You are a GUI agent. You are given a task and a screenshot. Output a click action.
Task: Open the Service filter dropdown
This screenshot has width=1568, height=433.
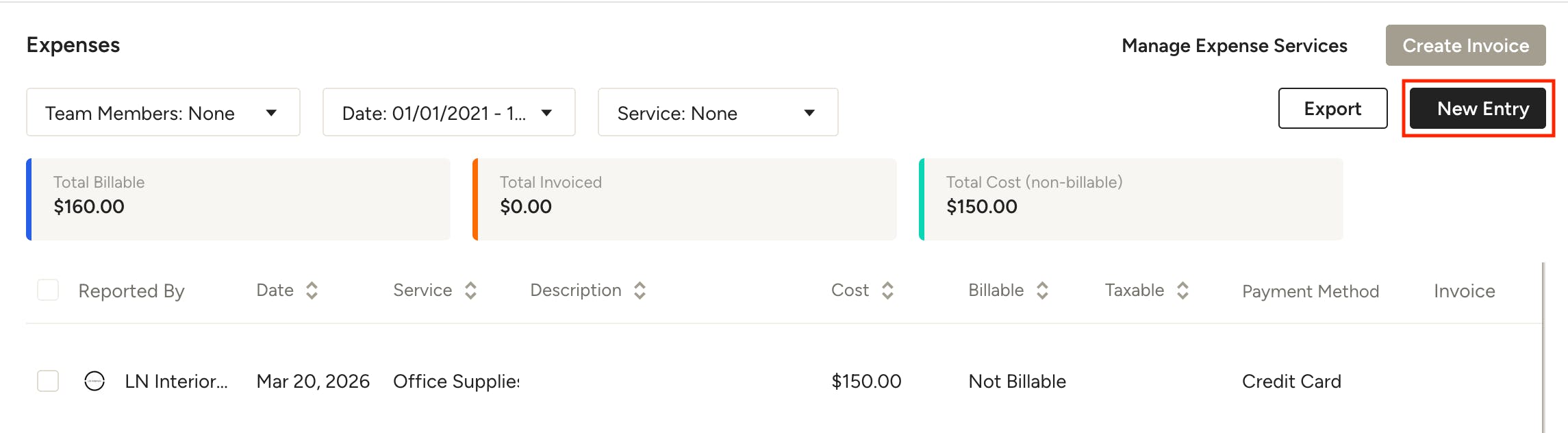[x=718, y=112]
